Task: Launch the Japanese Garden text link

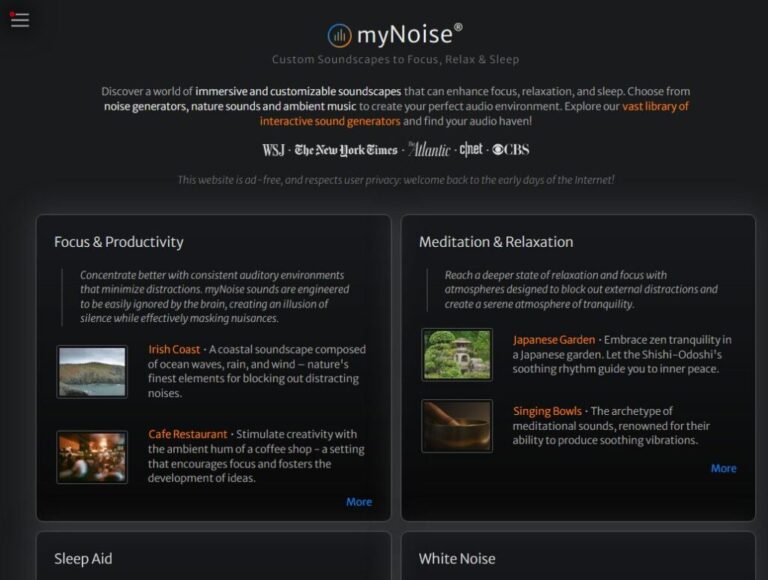Action: pyautogui.click(x=554, y=340)
